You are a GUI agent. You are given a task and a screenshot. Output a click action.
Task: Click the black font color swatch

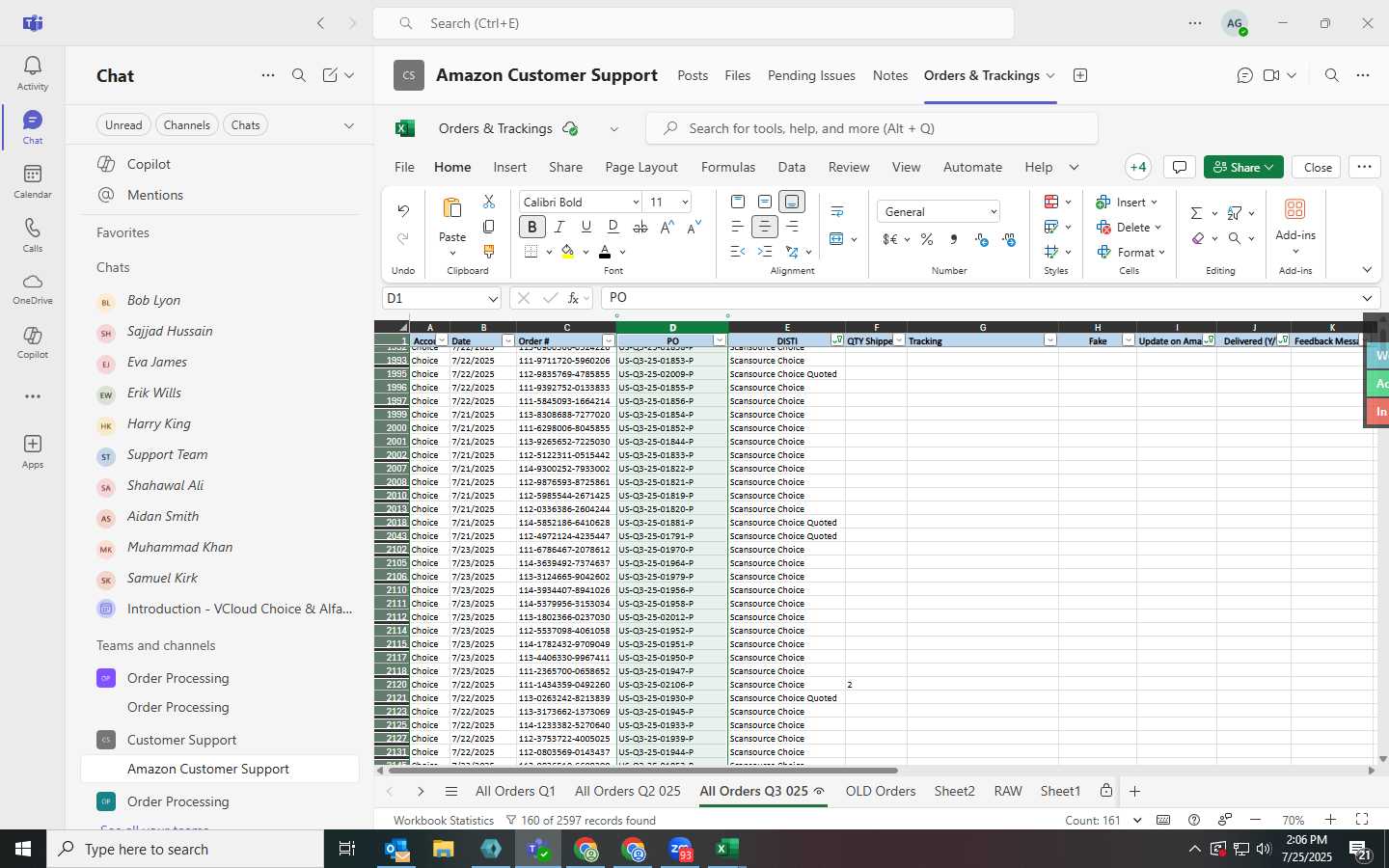[605, 252]
